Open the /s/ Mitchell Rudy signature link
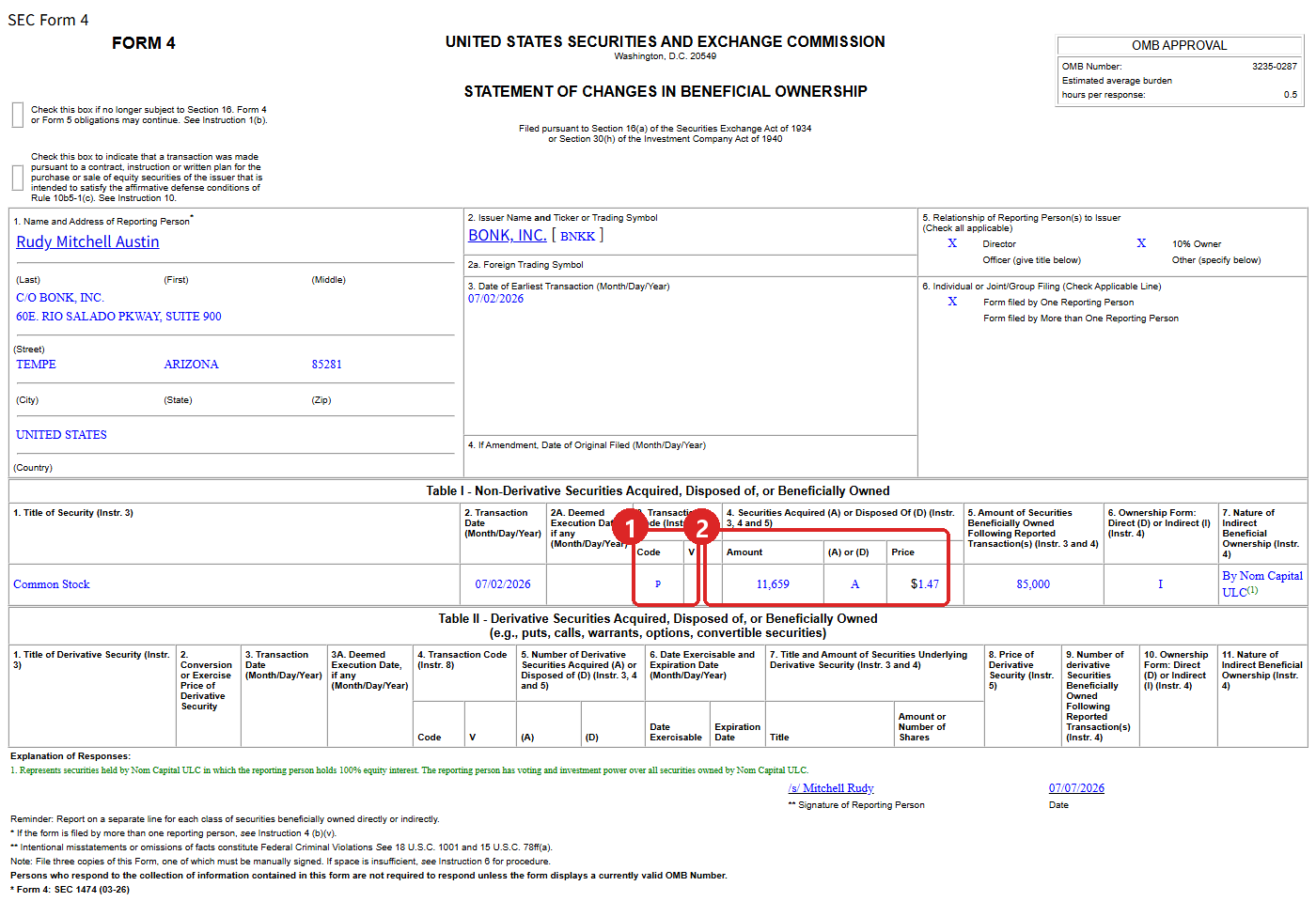Screen dimensions: 1316x917 (831, 788)
